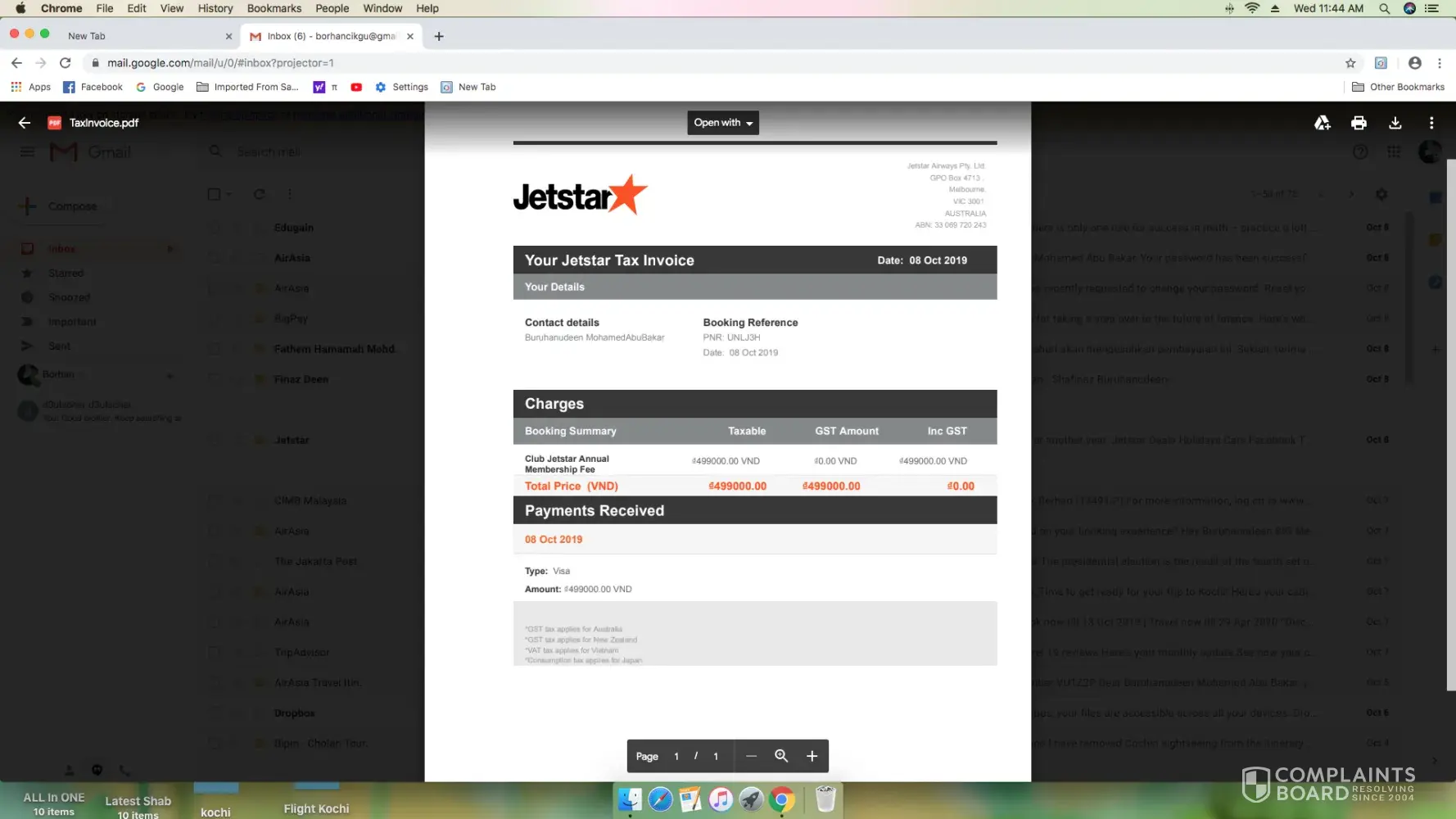The width and height of the screenshot is (1456, 819).
Task: Switch to the New Tab browser tab
Action: tap(123, 36)
